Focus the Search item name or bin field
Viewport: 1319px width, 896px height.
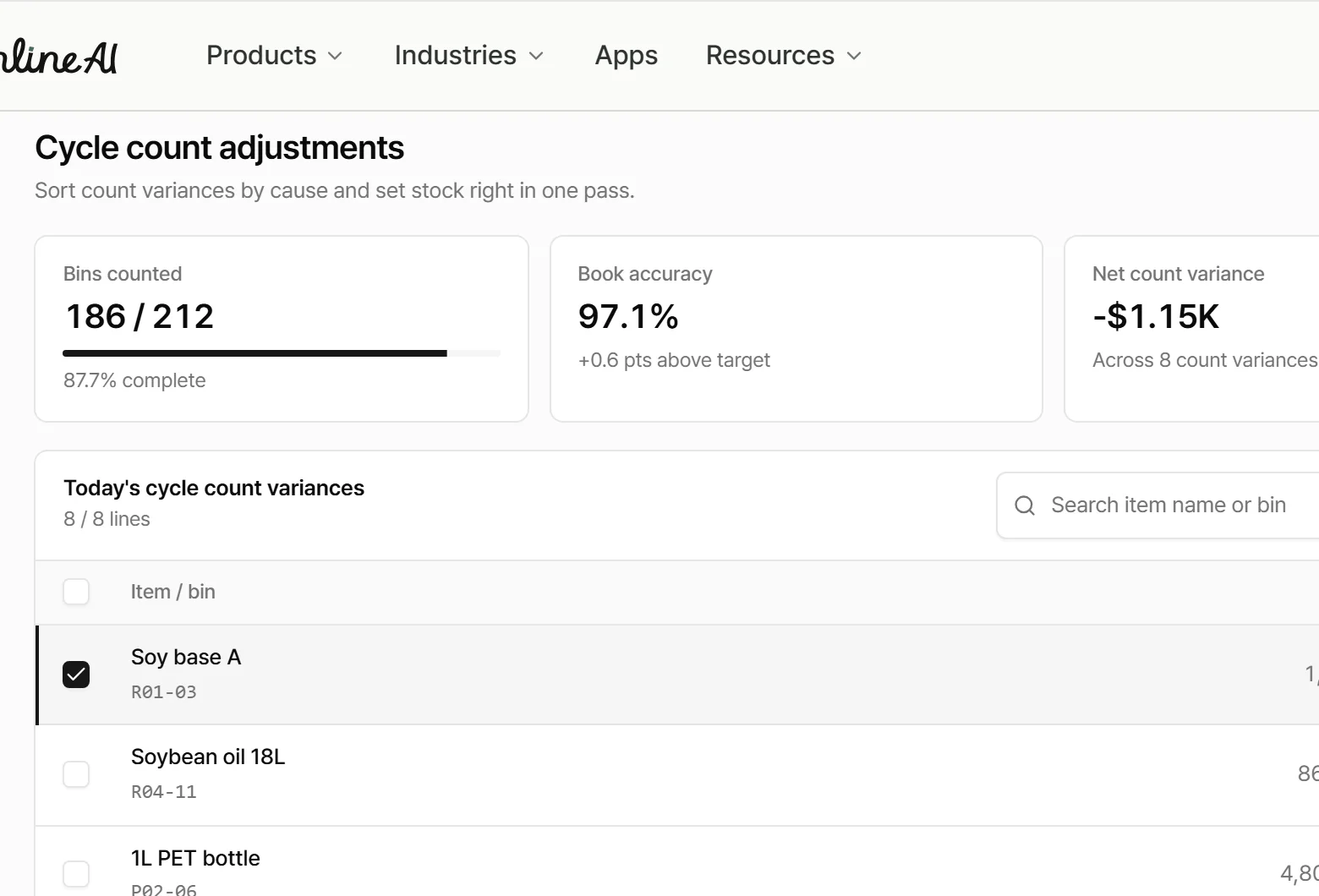(1158, 505)
